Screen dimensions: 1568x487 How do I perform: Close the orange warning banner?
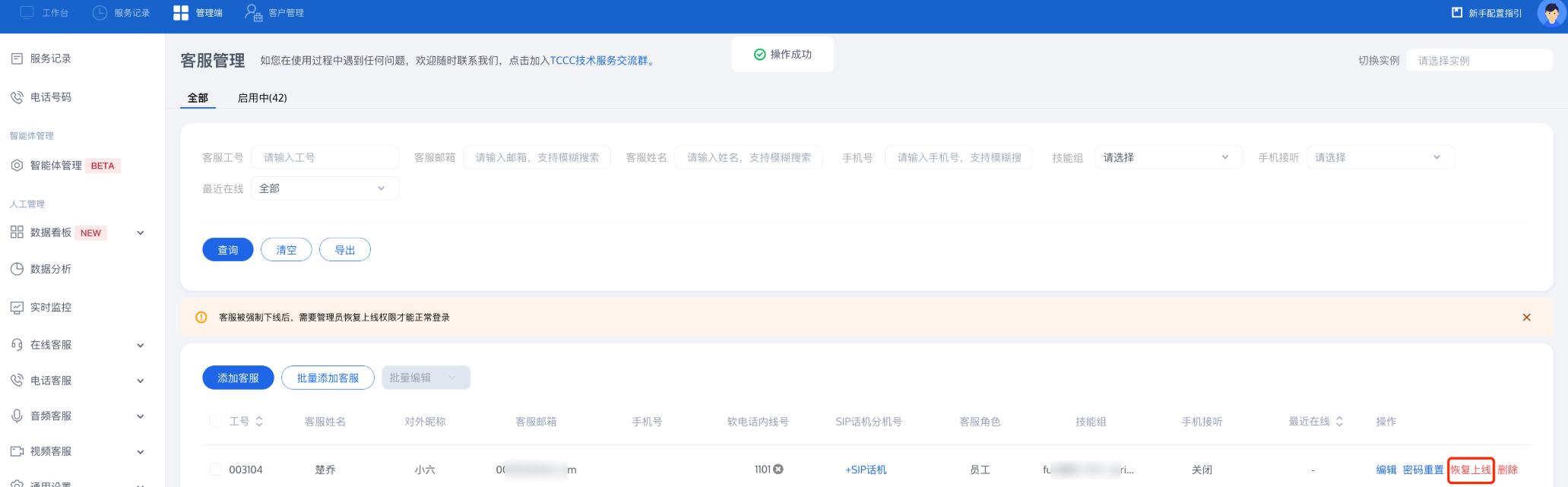(1527, 318)
